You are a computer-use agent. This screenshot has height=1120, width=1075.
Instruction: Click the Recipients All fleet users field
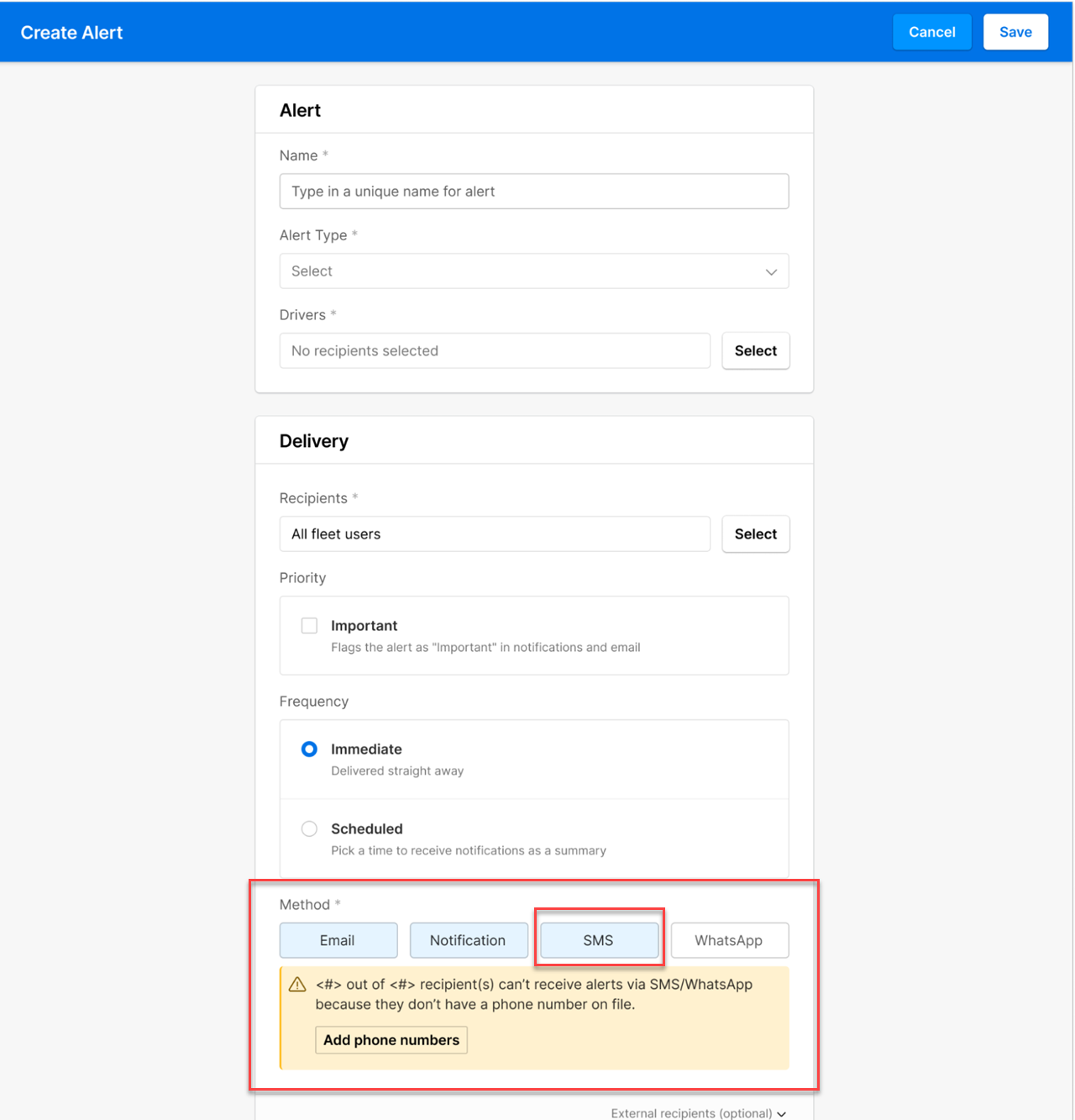pyautogui.click(x=494, y=534)
